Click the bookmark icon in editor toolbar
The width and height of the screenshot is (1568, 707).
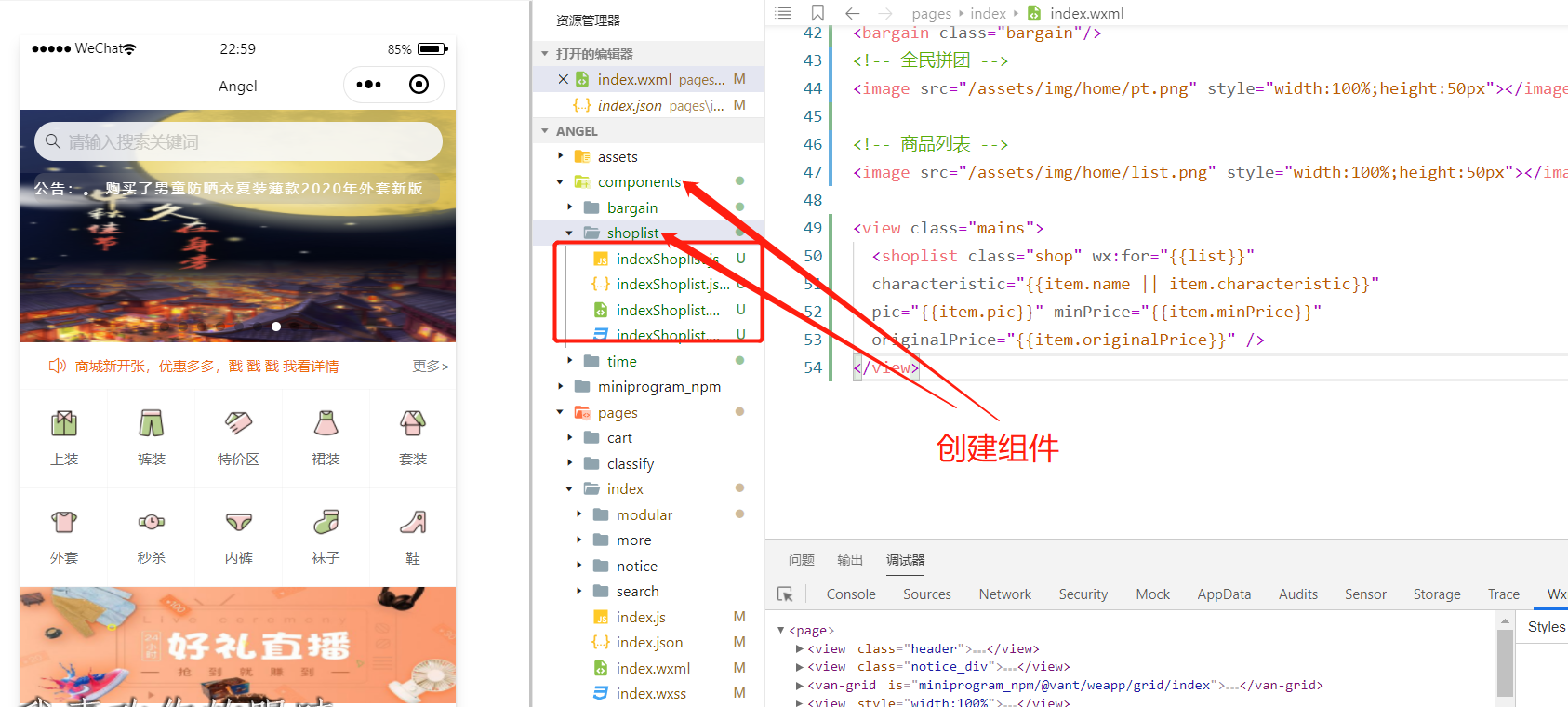point(817,13)
